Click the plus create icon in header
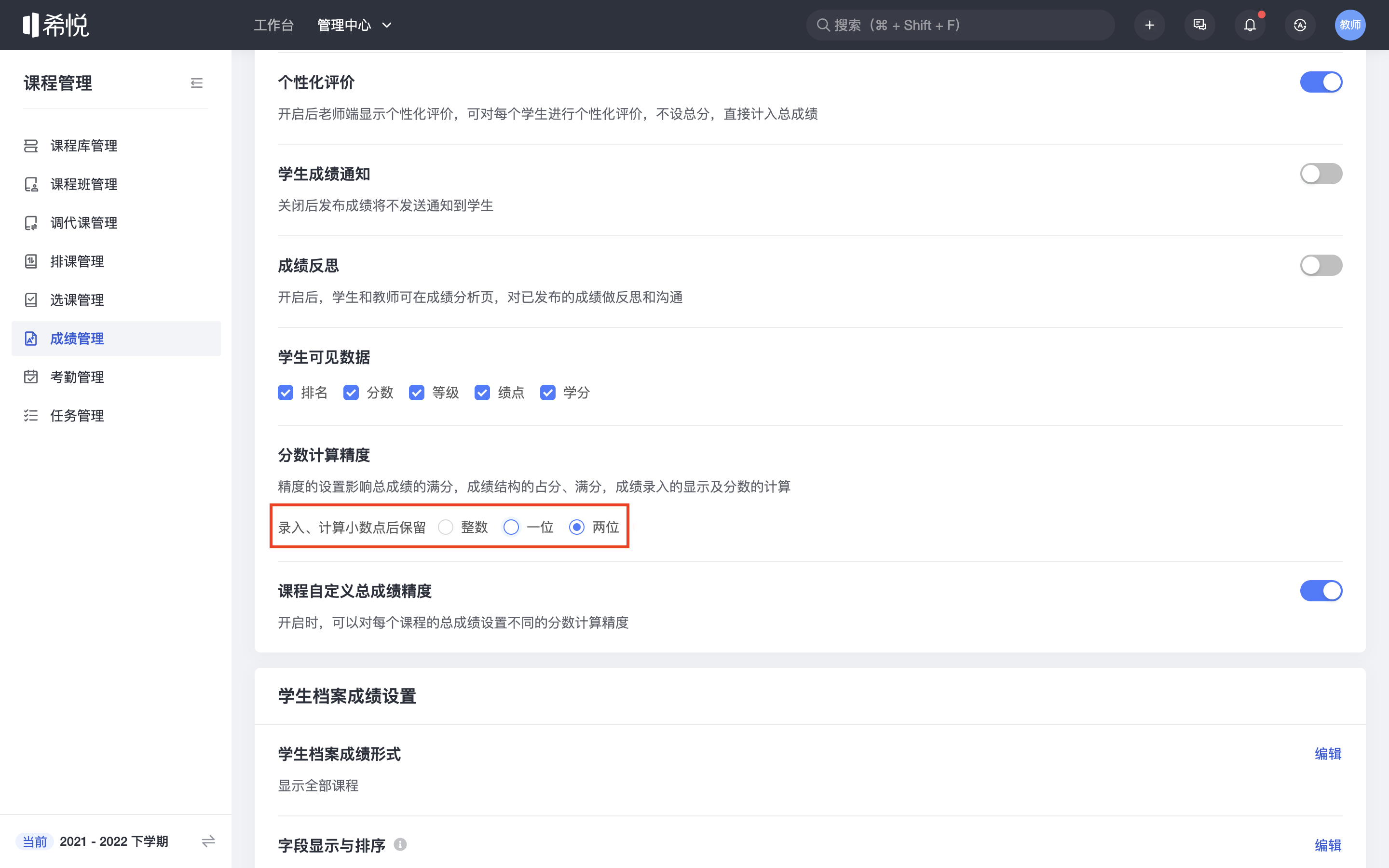 [x=1149, y=25]
